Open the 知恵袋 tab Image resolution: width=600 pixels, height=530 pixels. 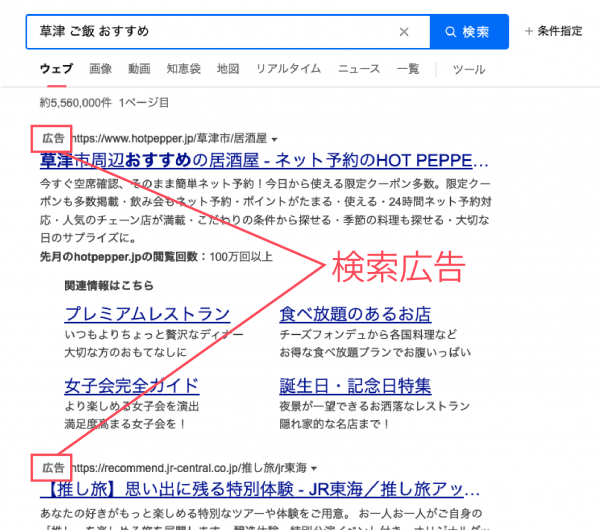tap(183, 69)
